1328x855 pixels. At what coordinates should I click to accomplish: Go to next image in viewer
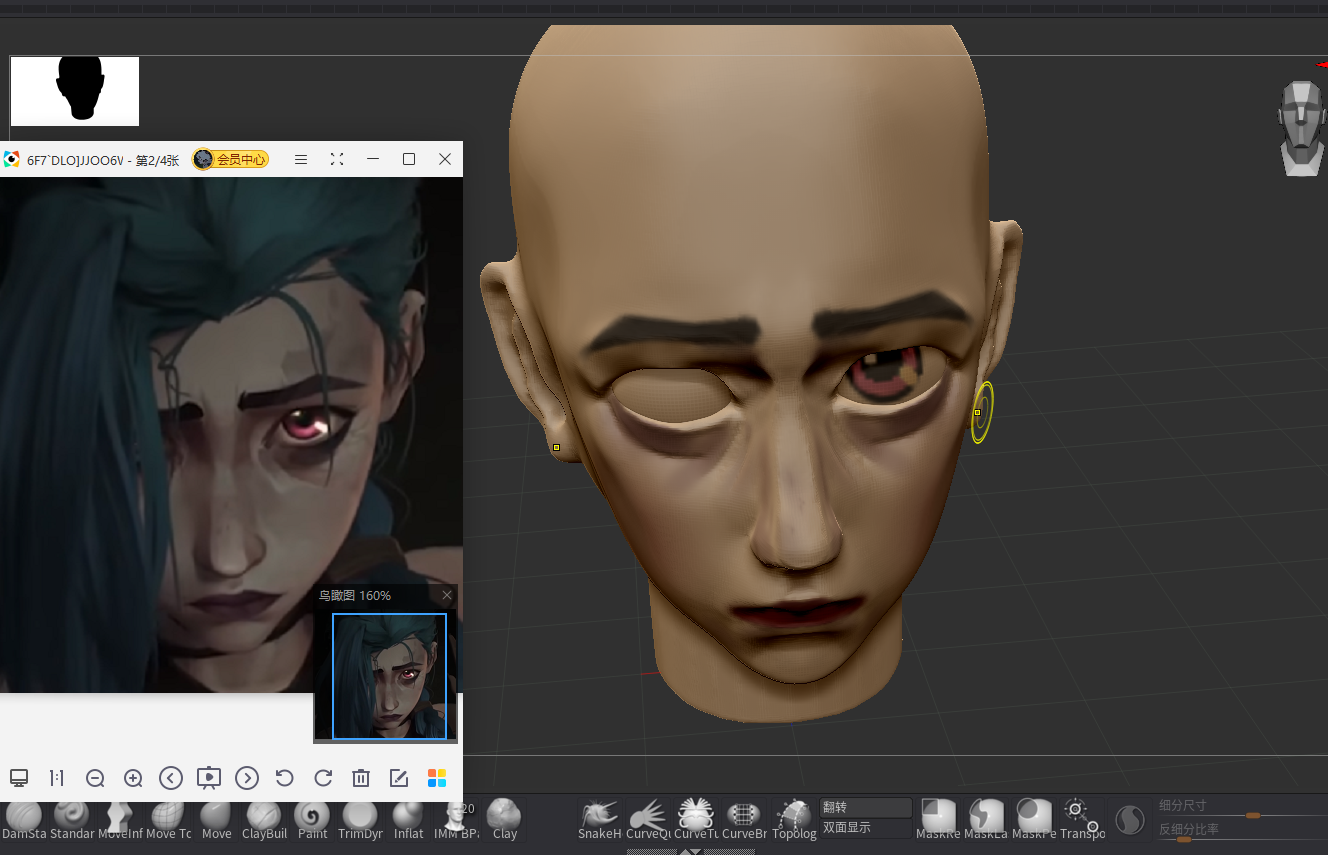[247, 778]
